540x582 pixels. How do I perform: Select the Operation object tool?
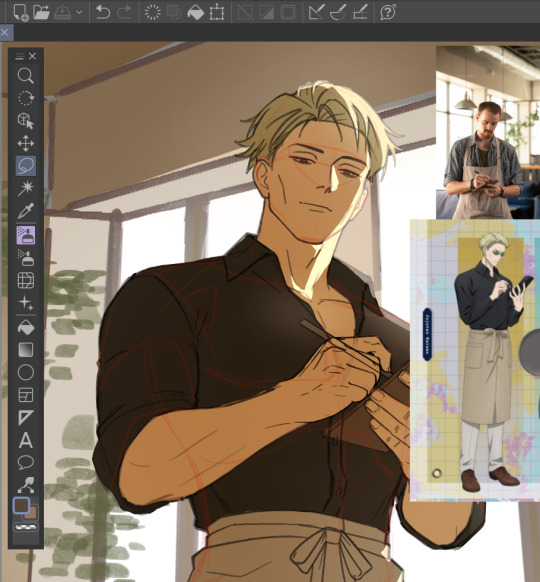tap(26, 120)
